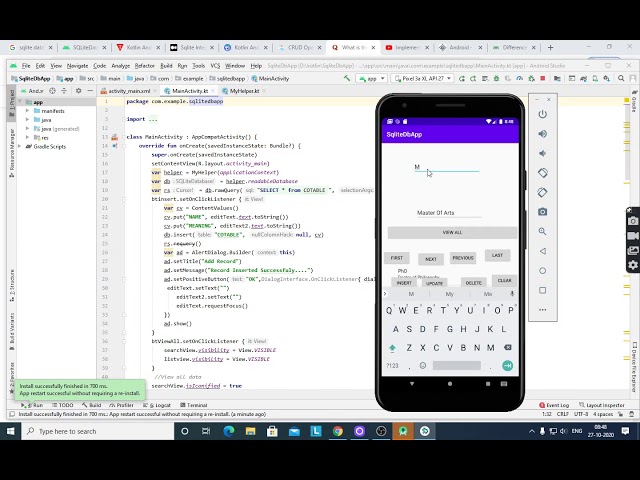Open the File menu
The width and height of the screenshot is (640, 480).
click(26, 66)
